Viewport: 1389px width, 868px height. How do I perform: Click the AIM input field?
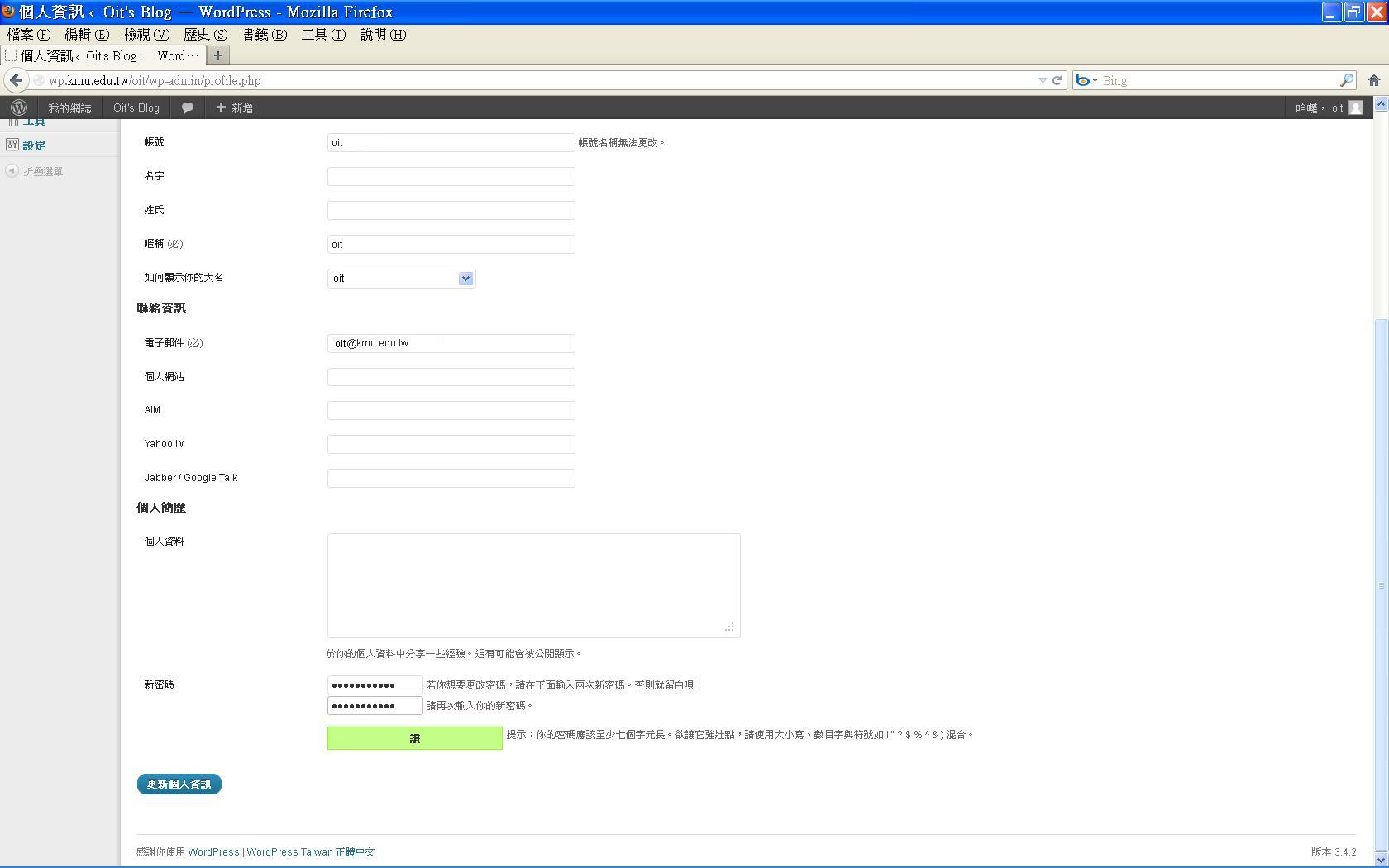[451, 410]
